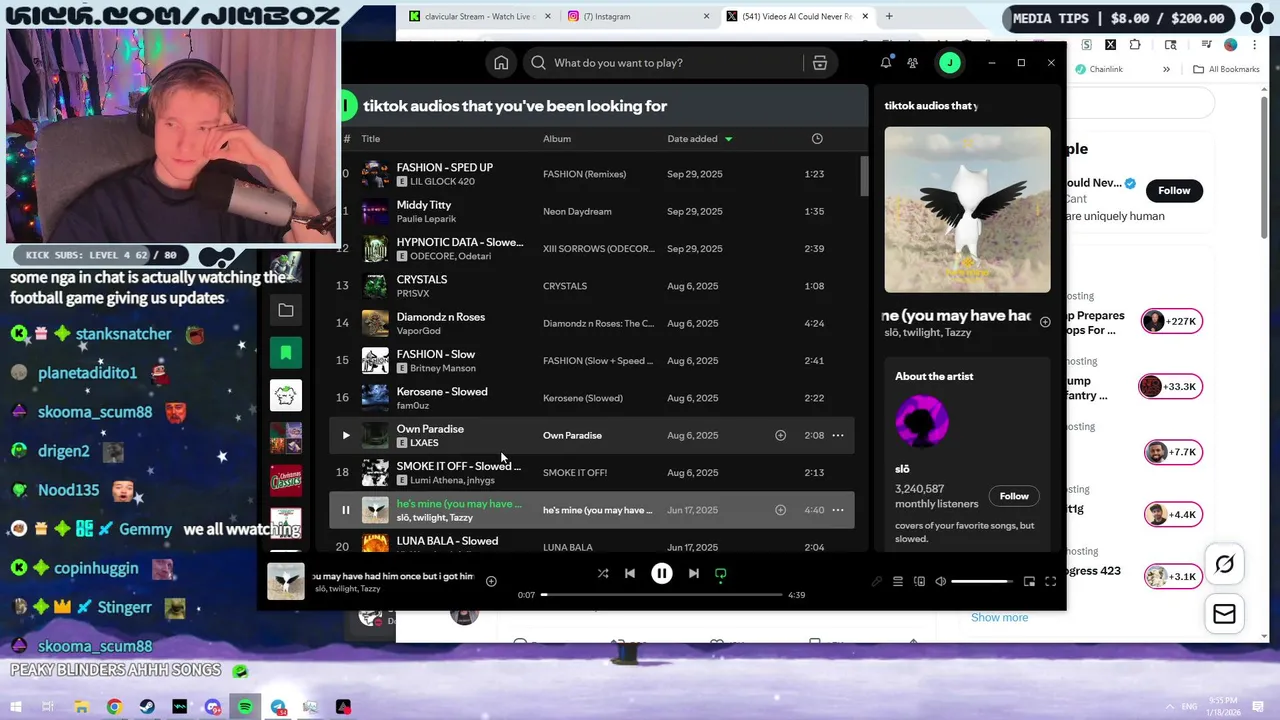Click Follow button on X page
This screenshot has width=1280, height=720.
click(x=1174, y=190)
